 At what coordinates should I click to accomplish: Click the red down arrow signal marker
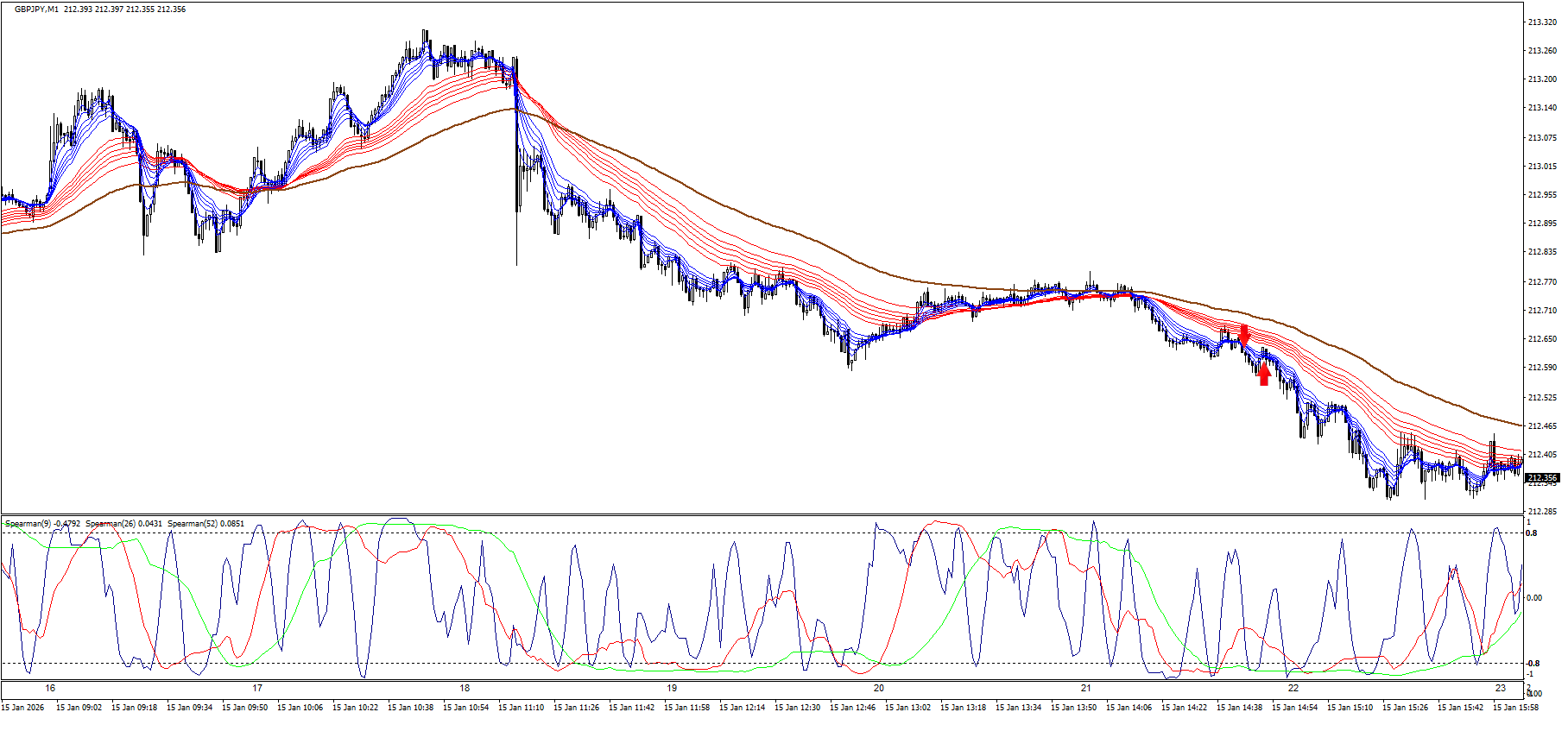(x=1243, y=334)
